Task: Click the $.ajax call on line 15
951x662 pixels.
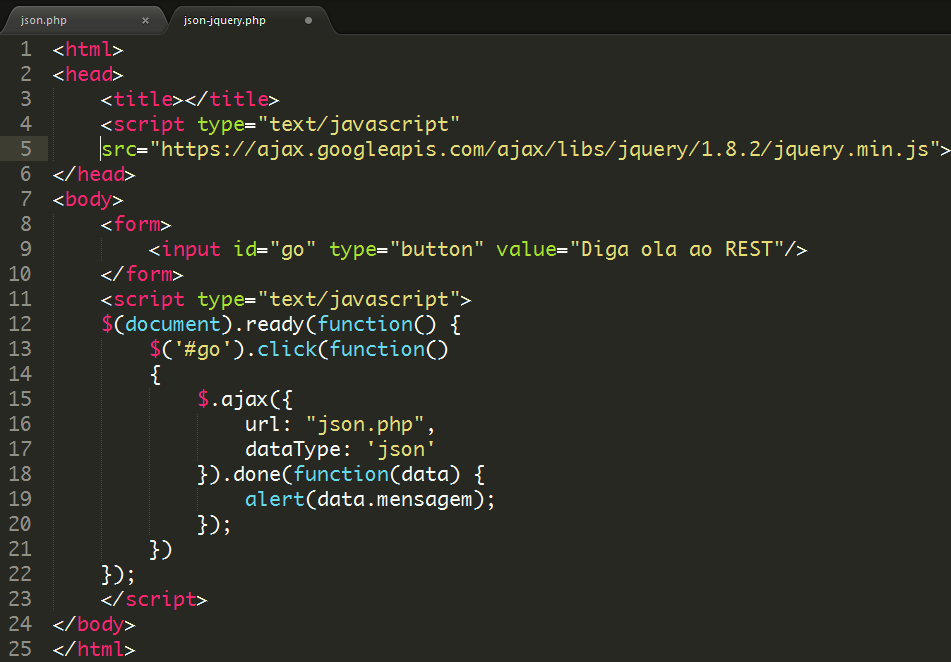Action: (248, 398)
